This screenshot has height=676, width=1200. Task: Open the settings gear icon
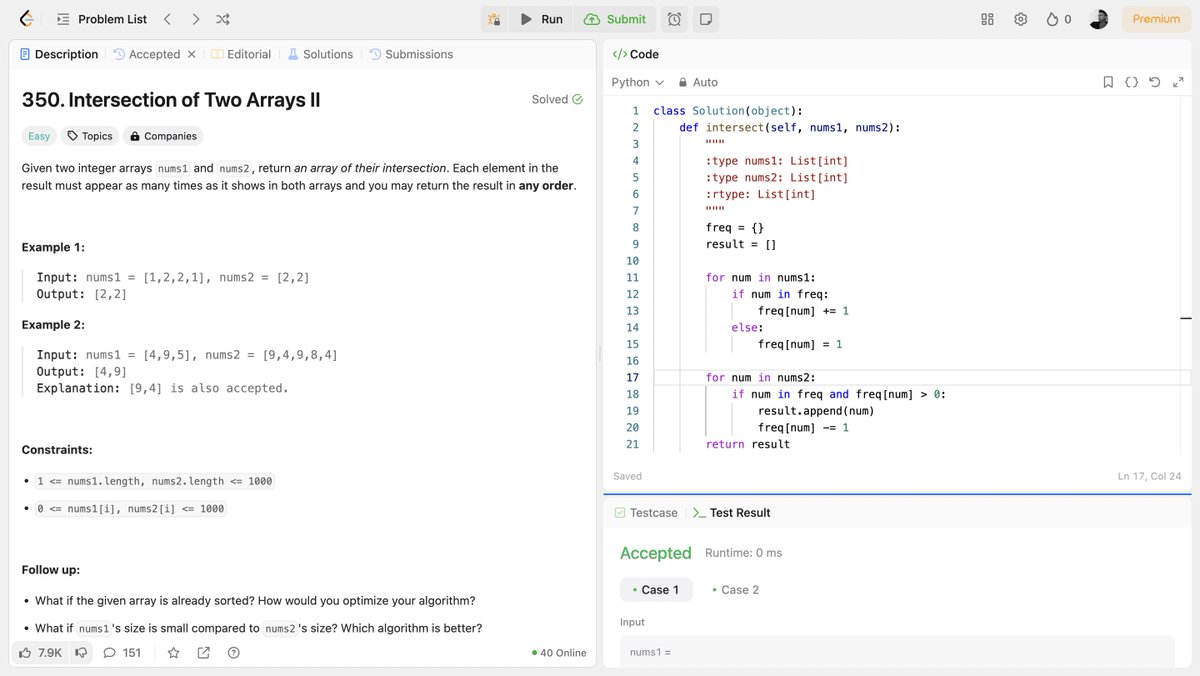[x=1020, y=19]
